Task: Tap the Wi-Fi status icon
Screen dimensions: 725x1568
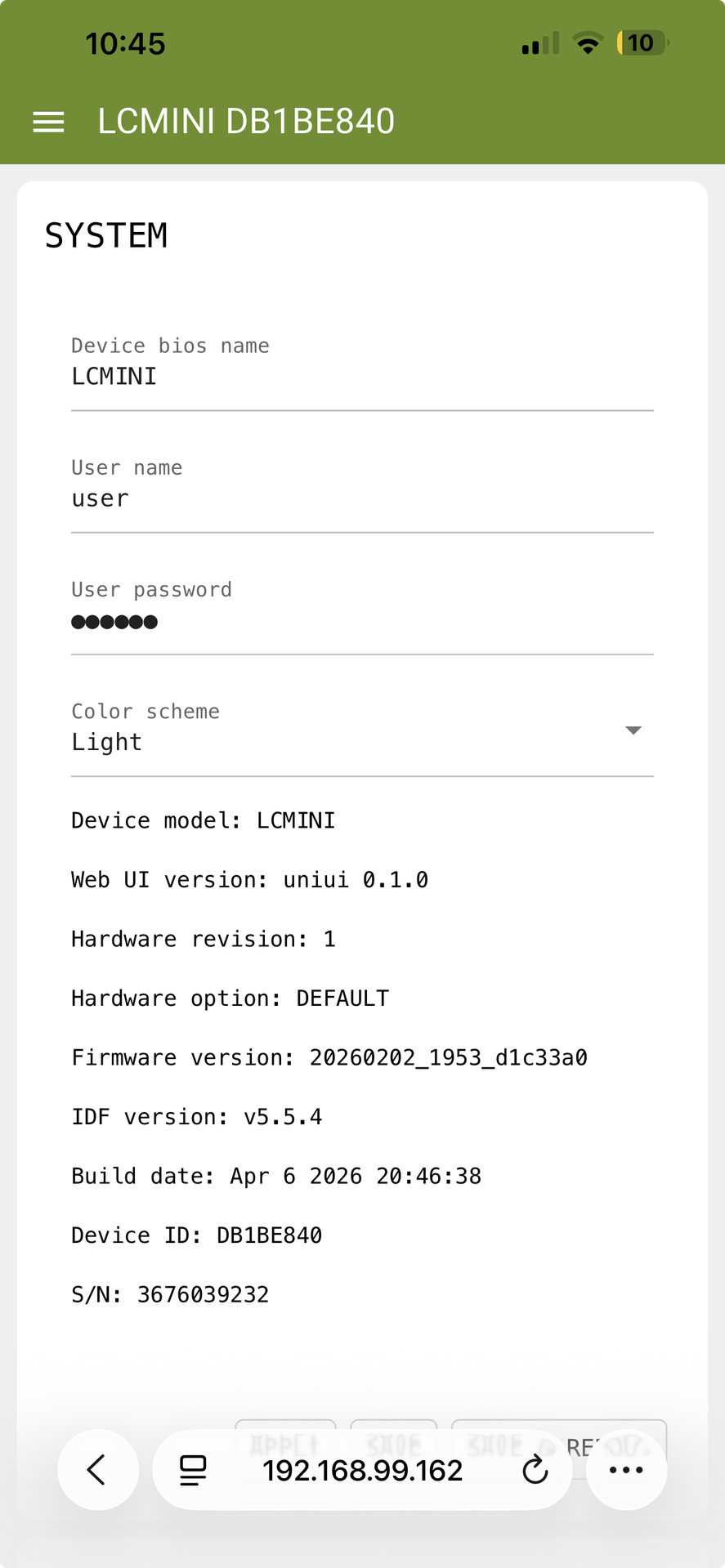Action: pos(588,42)
